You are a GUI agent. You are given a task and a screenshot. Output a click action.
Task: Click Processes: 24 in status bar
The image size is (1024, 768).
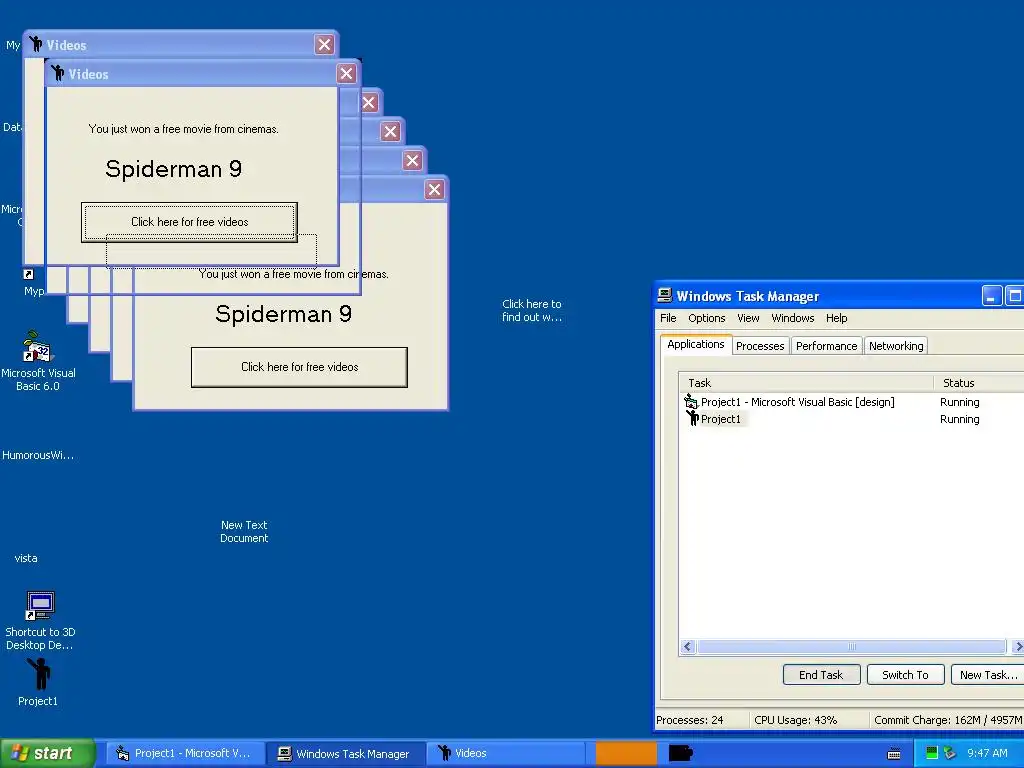[x=690, y=720]
